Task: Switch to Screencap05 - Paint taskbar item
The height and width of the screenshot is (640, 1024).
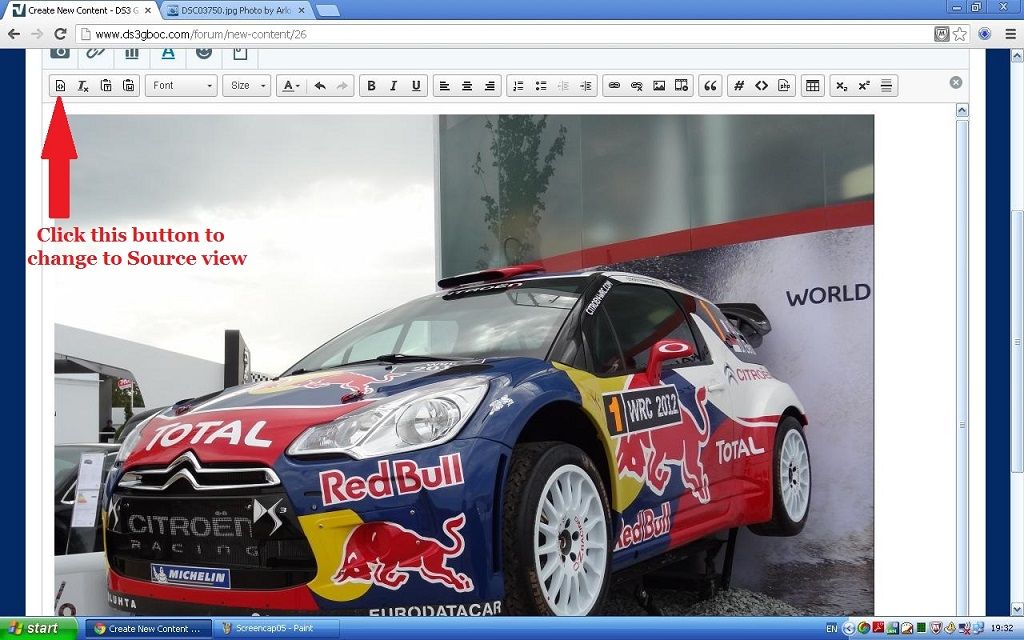Action: [x=278, y=629]
